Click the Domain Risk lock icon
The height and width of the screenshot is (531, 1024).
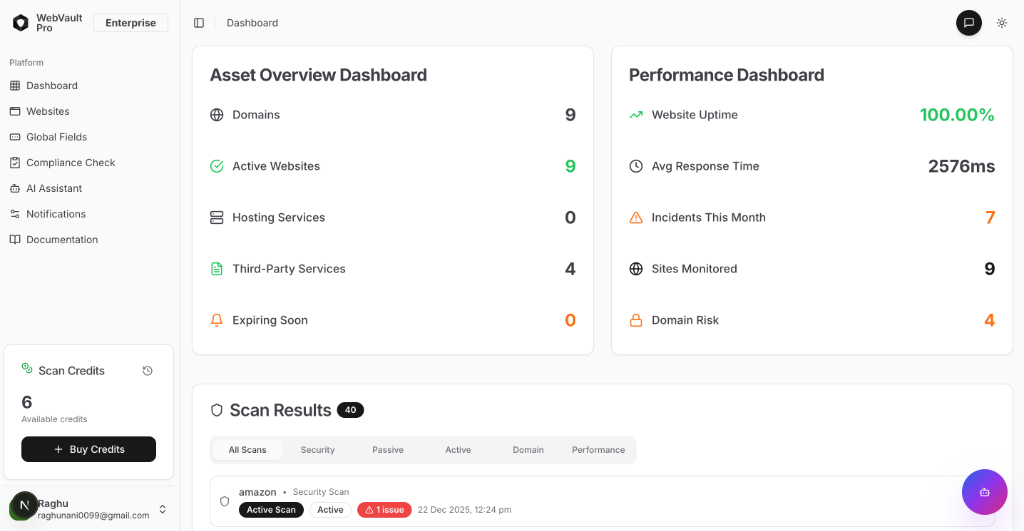coord(636,321)
